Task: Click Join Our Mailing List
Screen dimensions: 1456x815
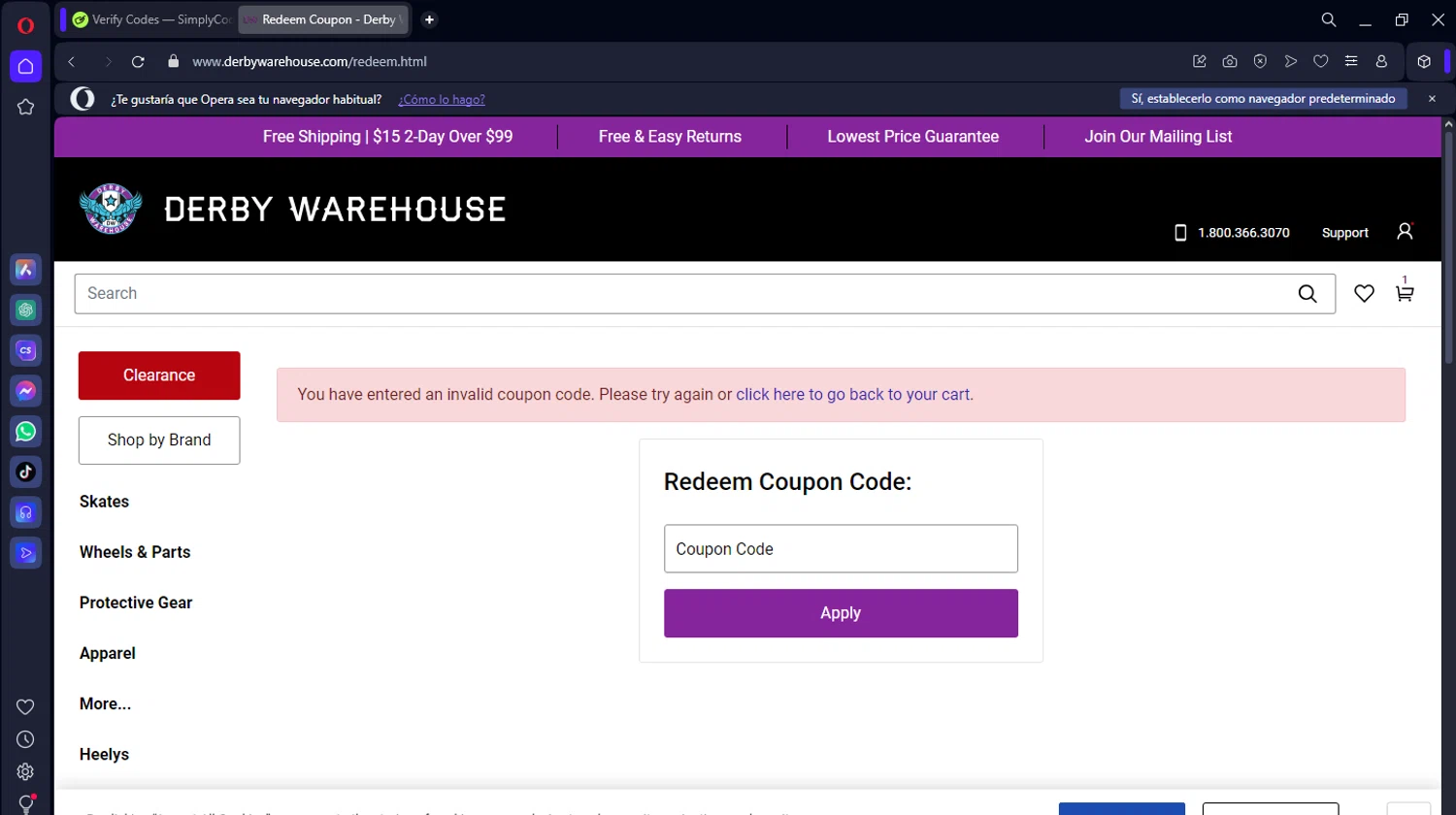Action: [1158, 137]
